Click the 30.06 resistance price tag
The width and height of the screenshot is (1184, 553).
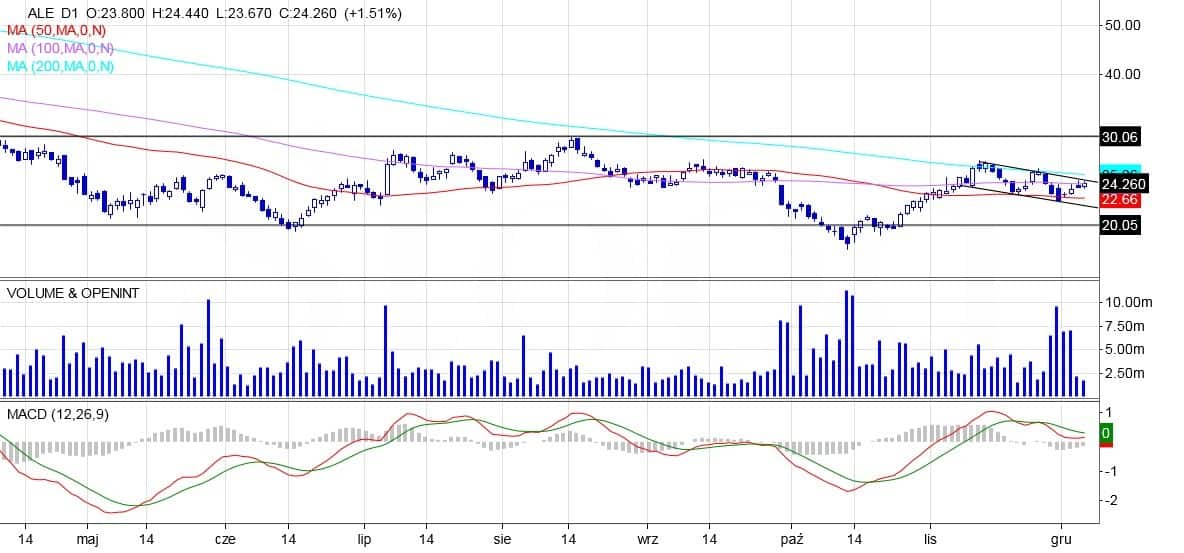point(1120,137)
